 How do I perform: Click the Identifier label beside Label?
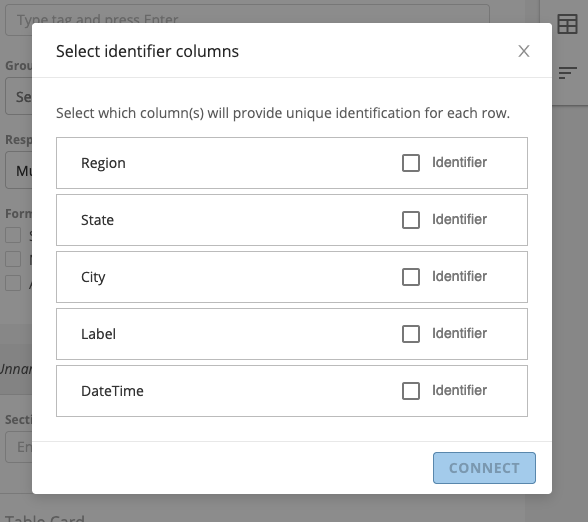pos(459,333)
